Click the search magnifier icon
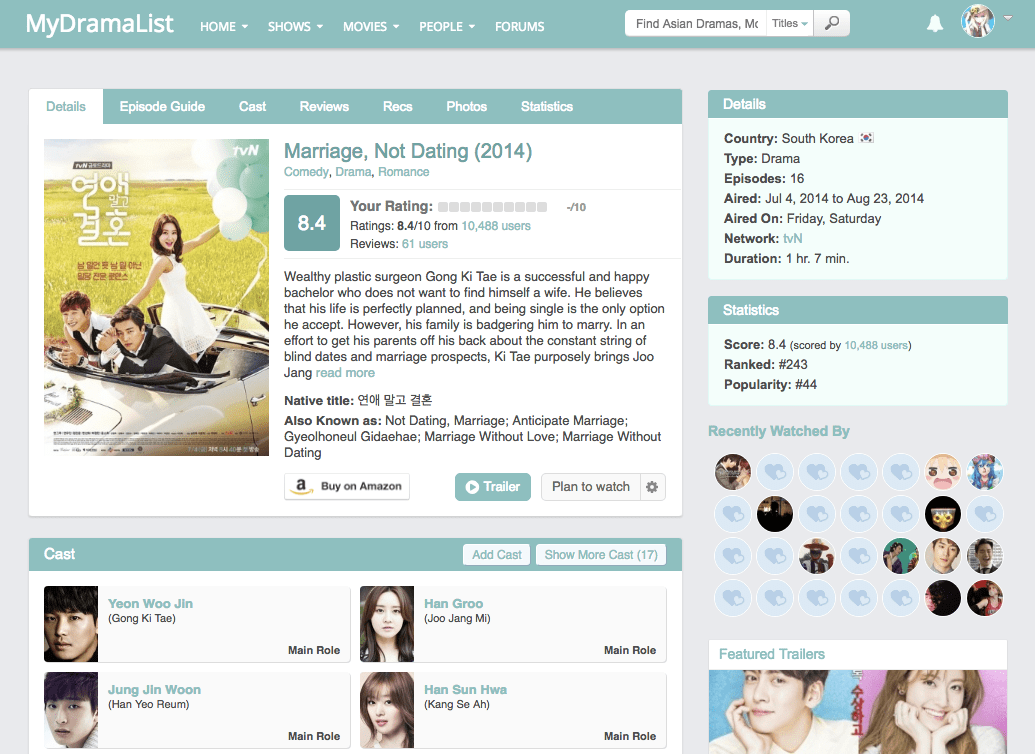 831,22
